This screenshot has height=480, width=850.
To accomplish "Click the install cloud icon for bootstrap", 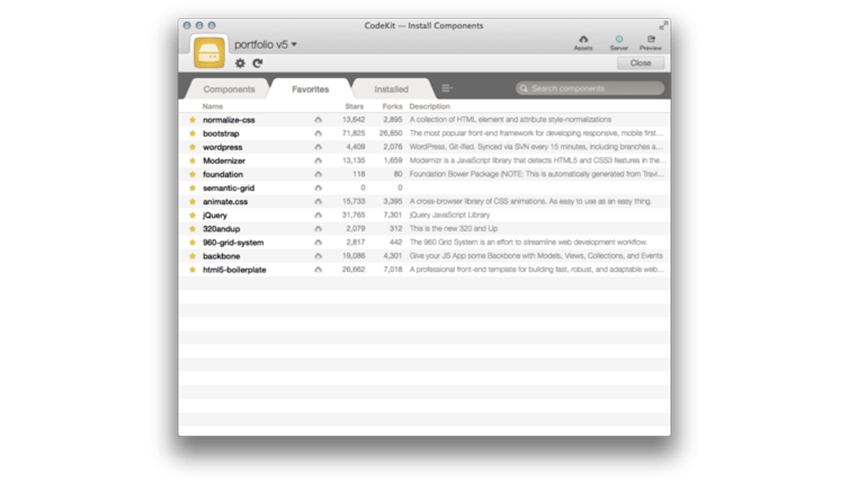I will tap(318, 133).
